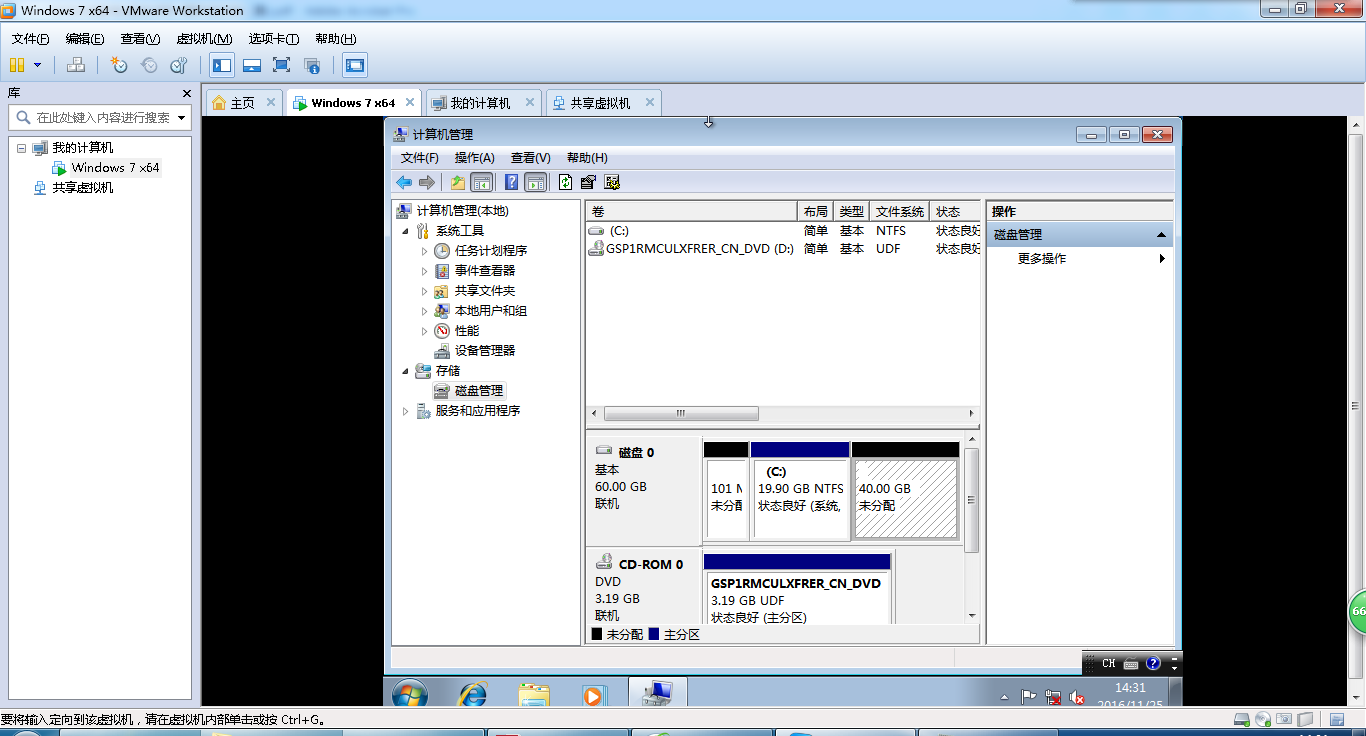This screenshot has width=1366, height=736.
Task: Select 设备管理器 in the tree
Action: 485,351
